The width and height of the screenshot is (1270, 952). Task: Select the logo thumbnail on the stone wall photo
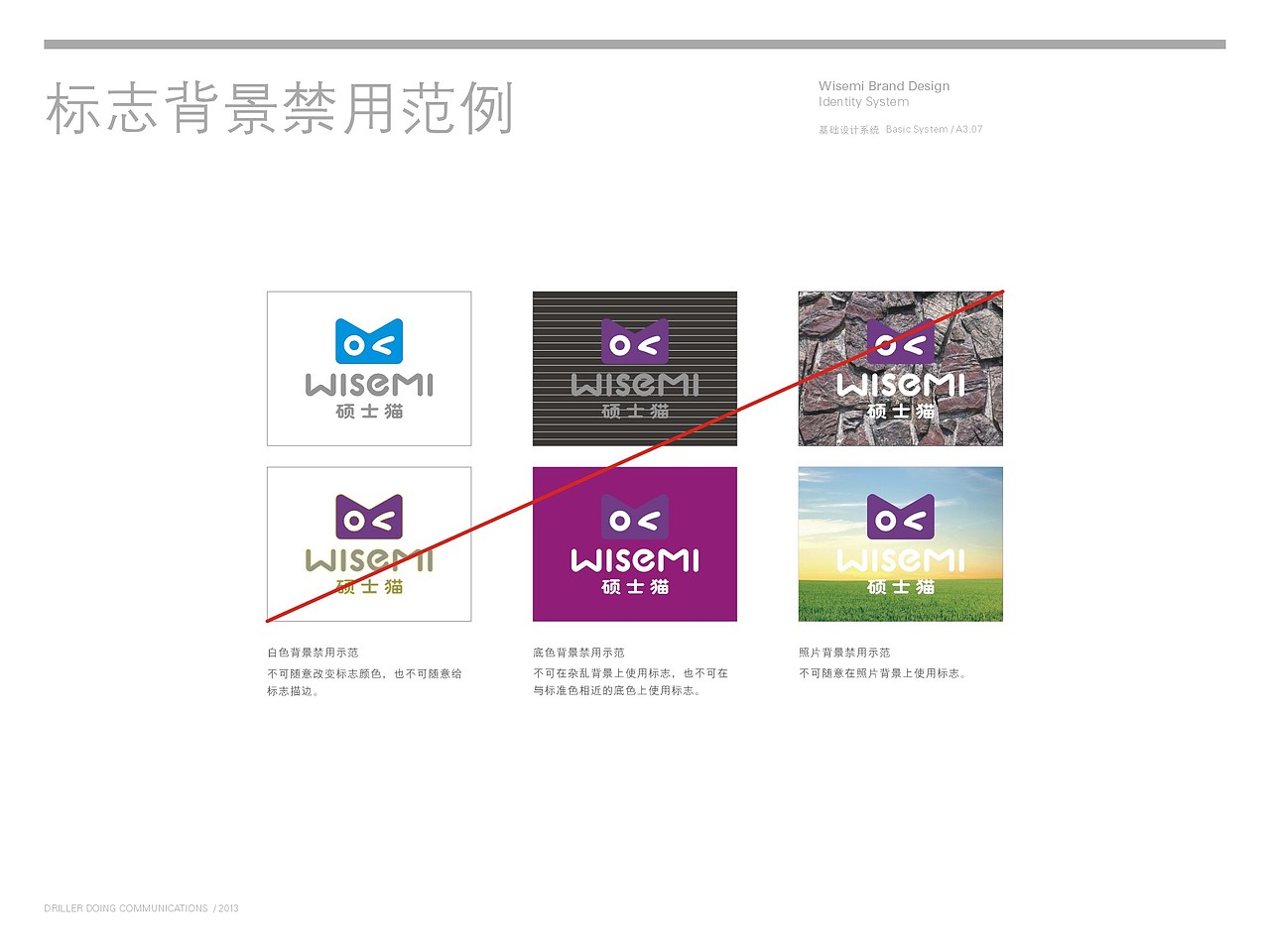point(901,368)
